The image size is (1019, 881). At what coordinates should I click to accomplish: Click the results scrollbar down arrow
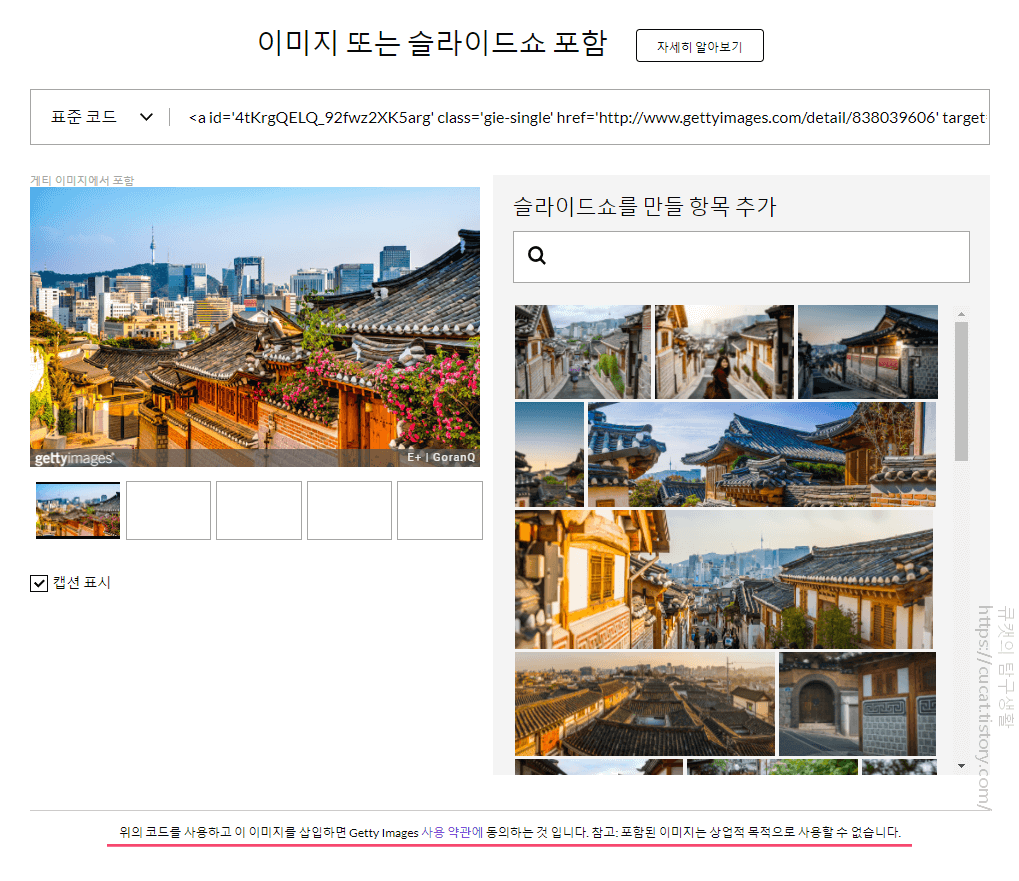(961, 766)
